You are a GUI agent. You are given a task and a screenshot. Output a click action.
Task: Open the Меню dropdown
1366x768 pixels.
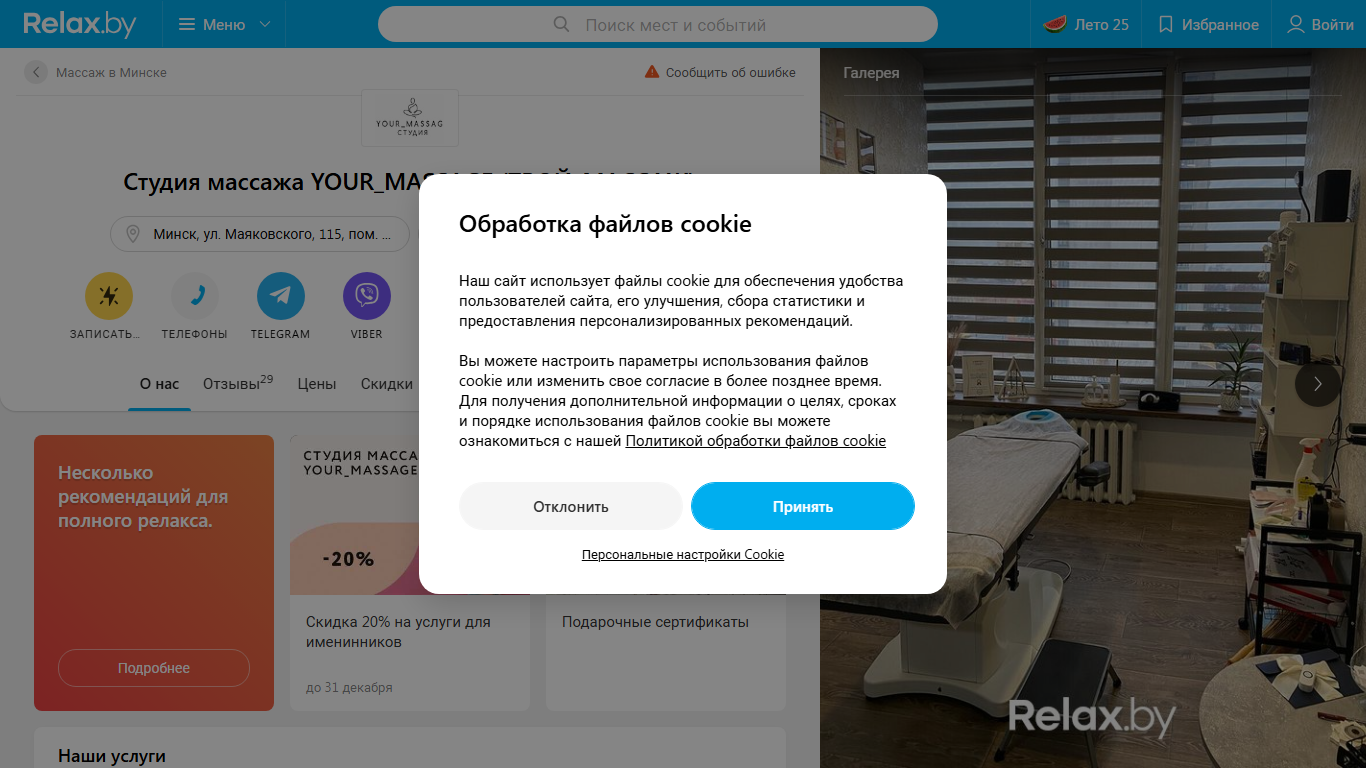[224, 24]
